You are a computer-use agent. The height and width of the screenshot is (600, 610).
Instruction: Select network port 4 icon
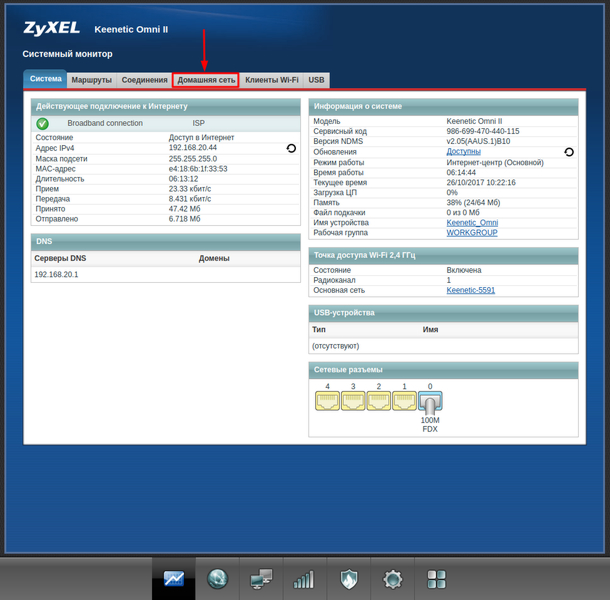(x=327, y=401)
